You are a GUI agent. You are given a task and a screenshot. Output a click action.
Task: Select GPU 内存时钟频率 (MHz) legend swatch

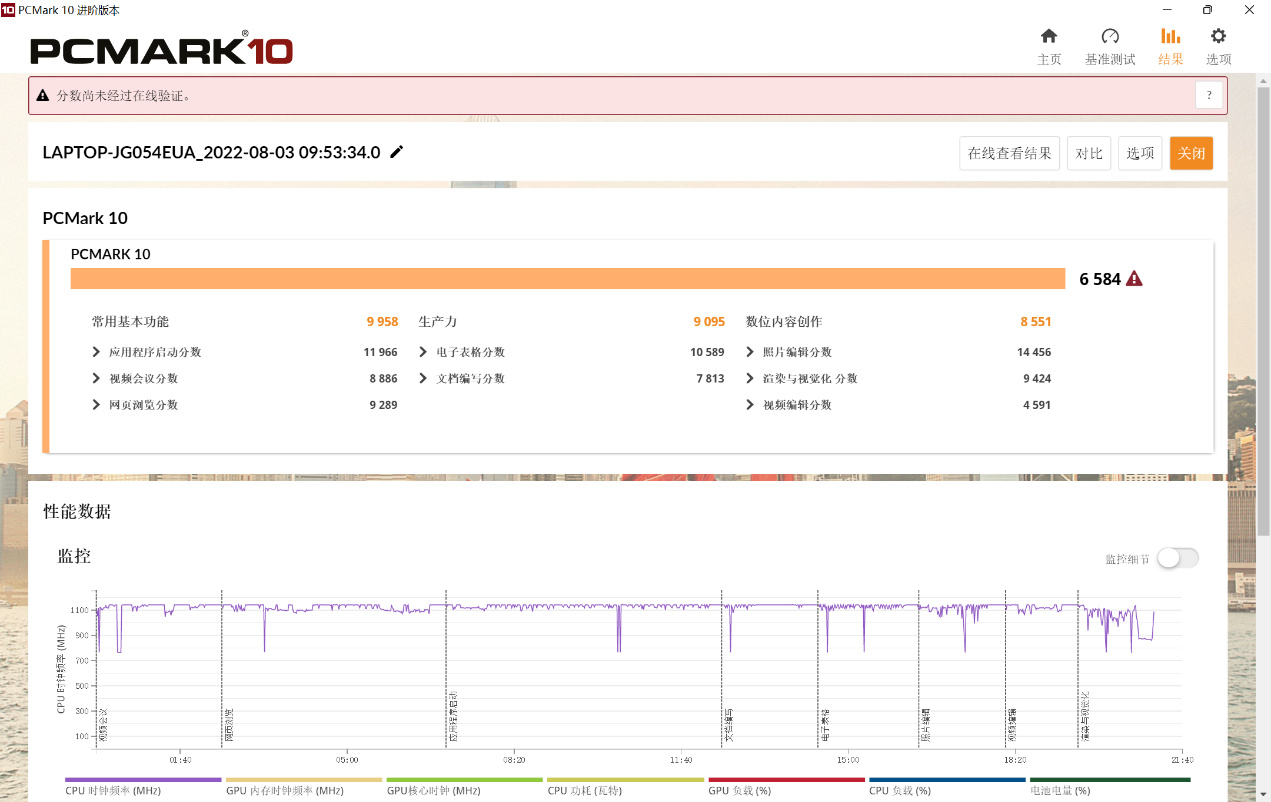[x=304, y=780]
